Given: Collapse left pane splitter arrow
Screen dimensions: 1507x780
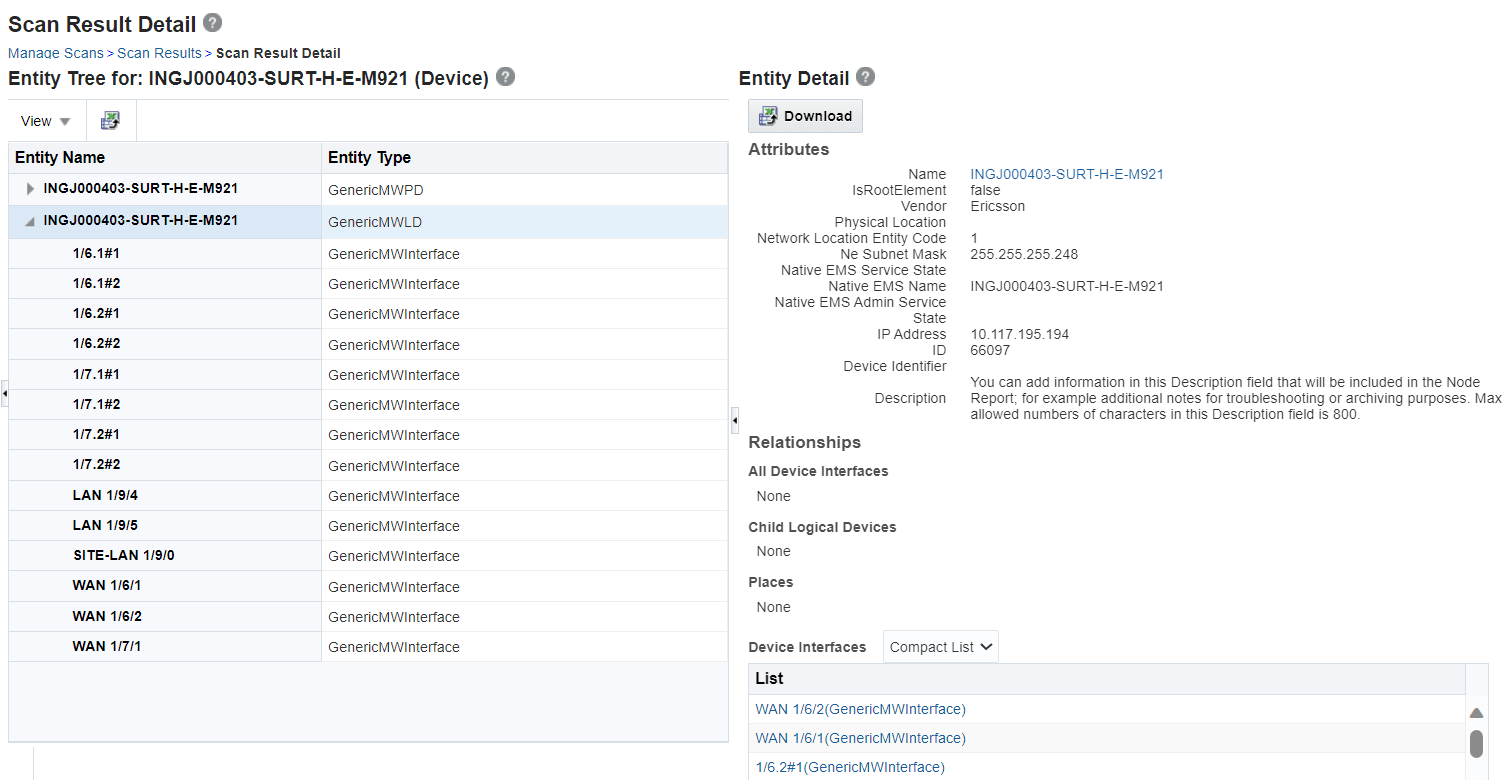Looking at the screenshot, I should click(4, 394).
